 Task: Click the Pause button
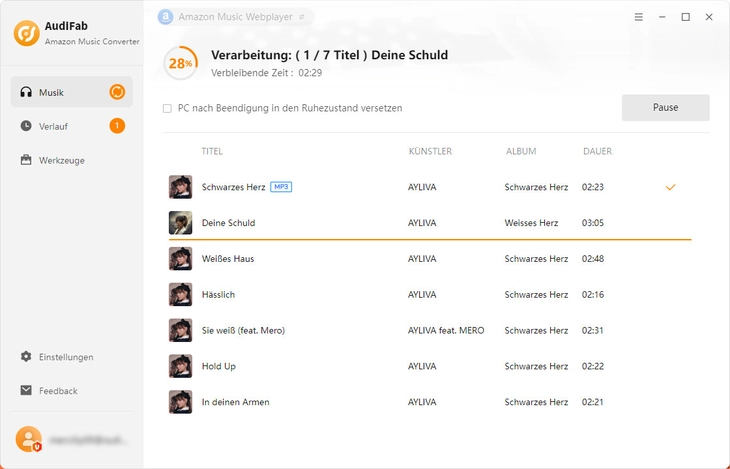click(x=666, y=108)
